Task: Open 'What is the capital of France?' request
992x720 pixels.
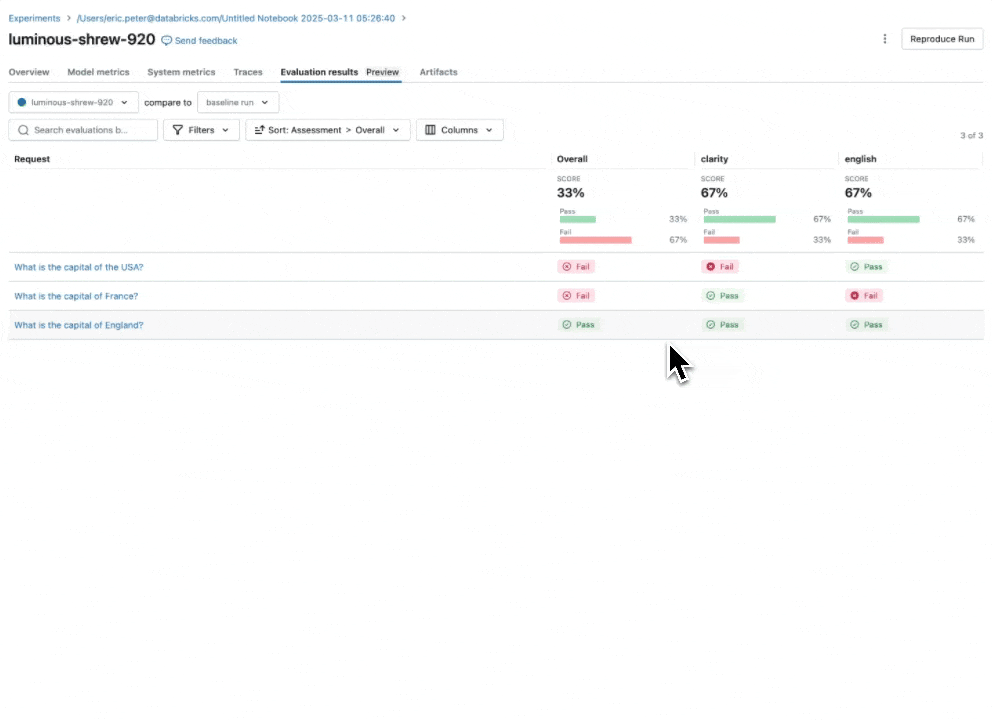Action: click(x=76, y=296)
